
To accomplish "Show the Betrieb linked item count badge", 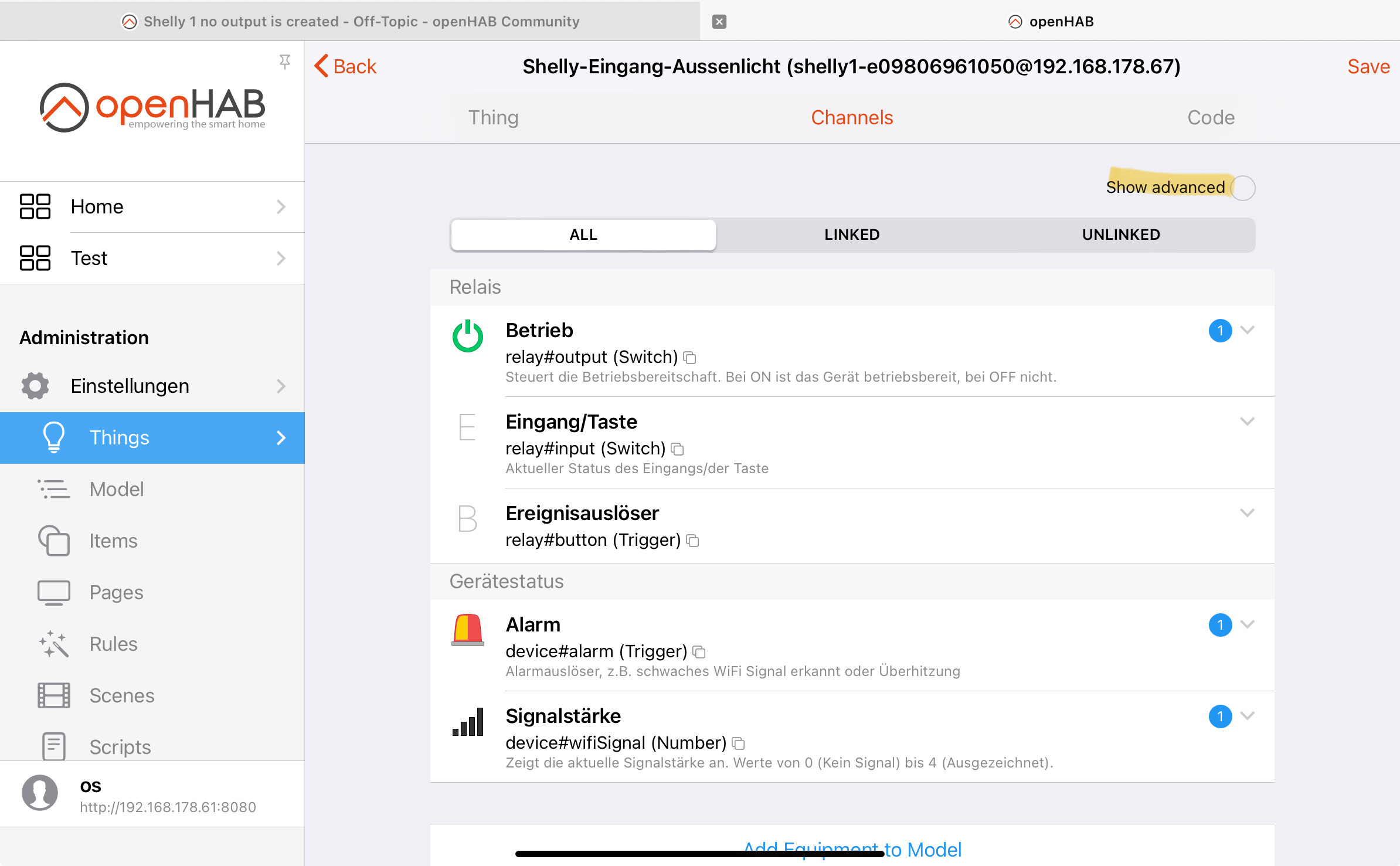I will (x=1220, y=331).
